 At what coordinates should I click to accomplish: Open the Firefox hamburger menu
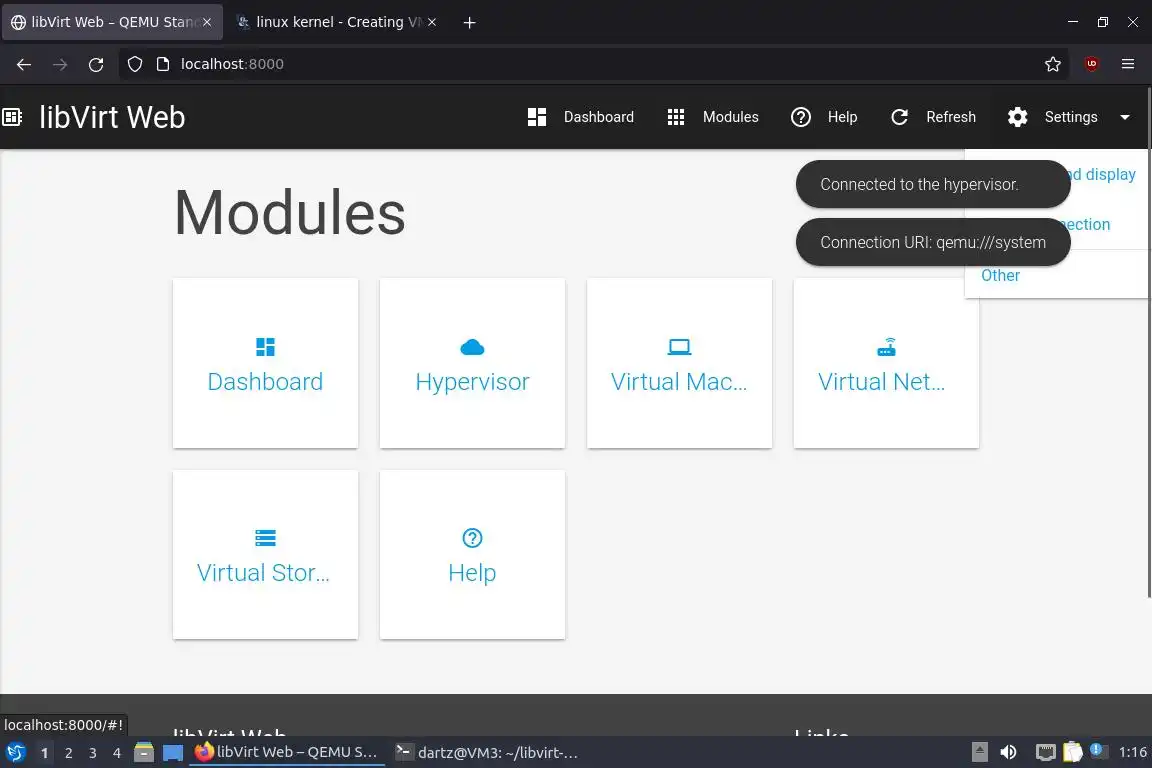(x=1128, y=64)
